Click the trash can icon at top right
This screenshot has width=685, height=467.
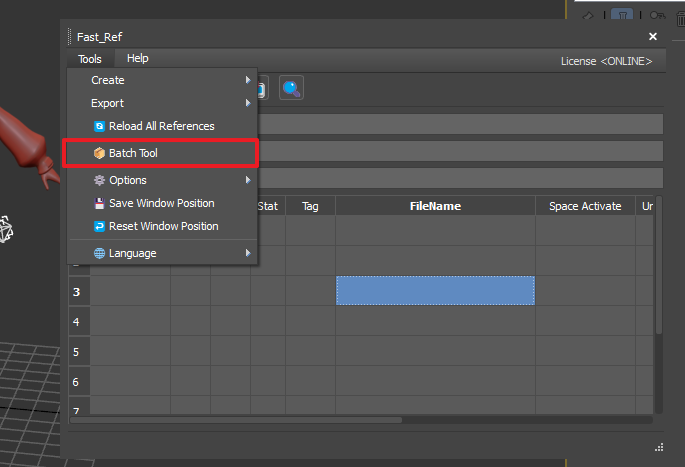[x=681, y=15]
